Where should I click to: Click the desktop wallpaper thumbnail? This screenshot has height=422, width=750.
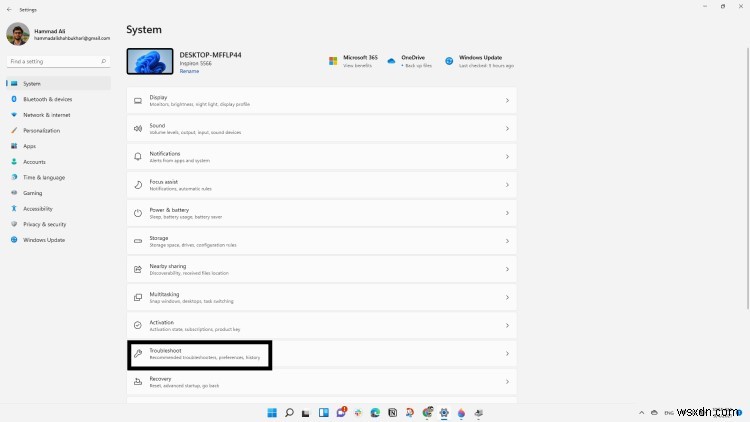pos(150,61)
